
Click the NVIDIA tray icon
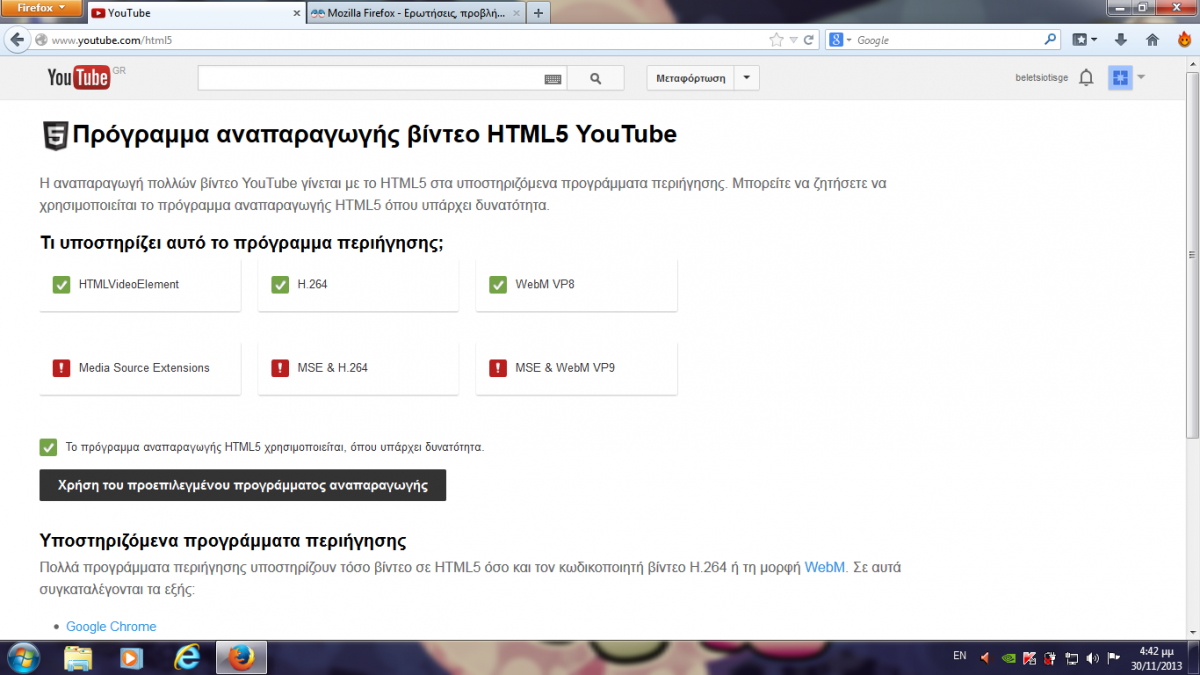pyautogui.click(x=1008, y=658)
